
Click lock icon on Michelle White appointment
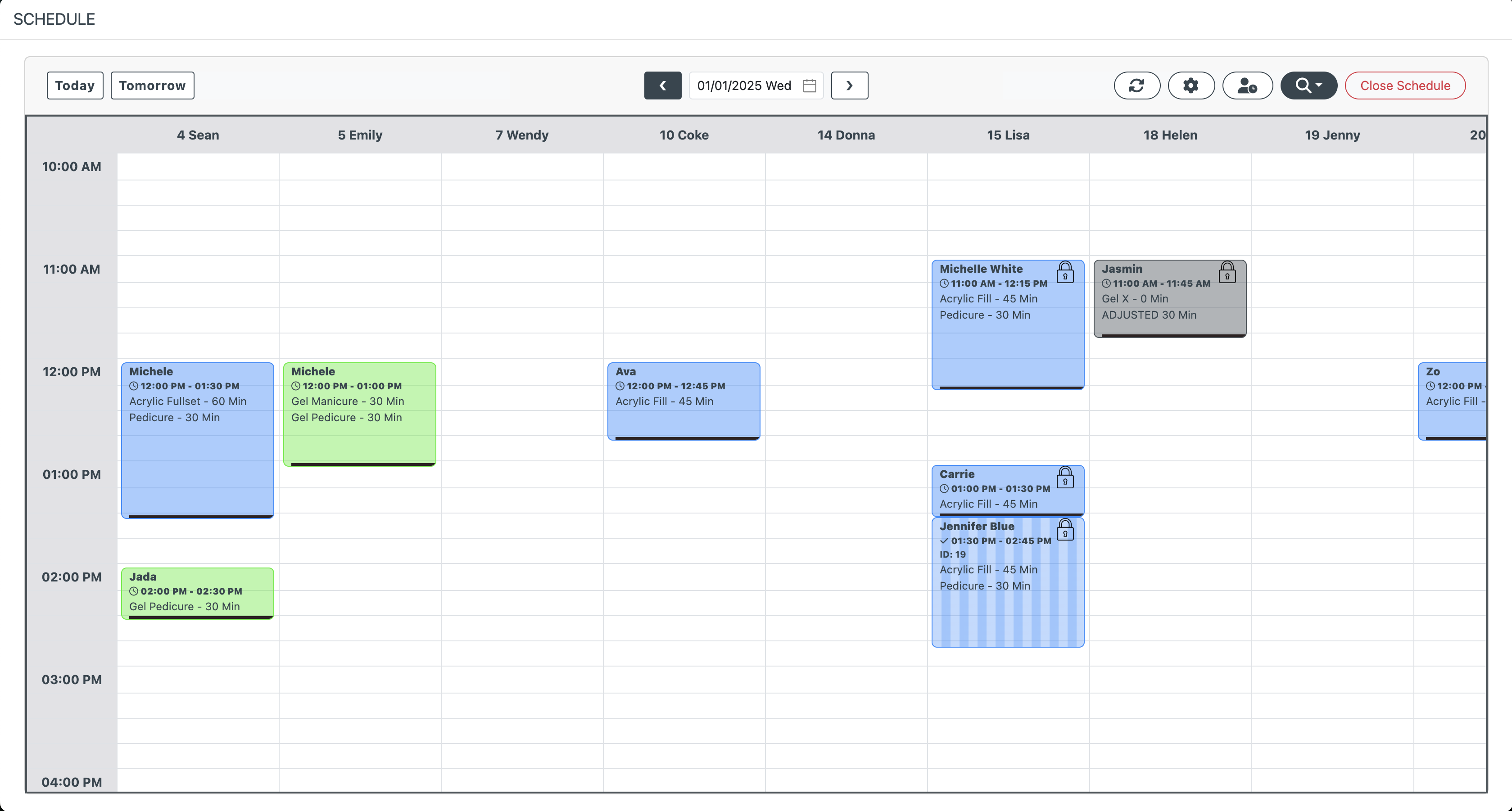pyautogui.click(x=1065, y=273)
